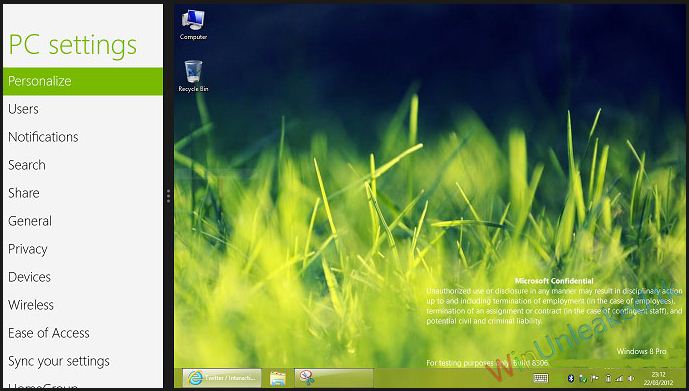This screenshot has height=391, width=689.
Task: Launch File Explorer from the taskbar
Action: pos(278,378)
